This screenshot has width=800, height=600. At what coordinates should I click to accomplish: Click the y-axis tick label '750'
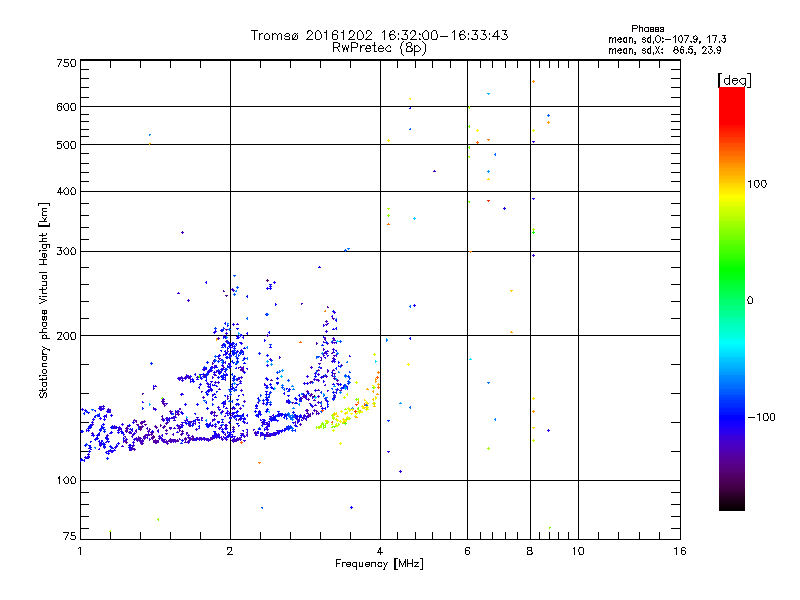tap(66, 63)
